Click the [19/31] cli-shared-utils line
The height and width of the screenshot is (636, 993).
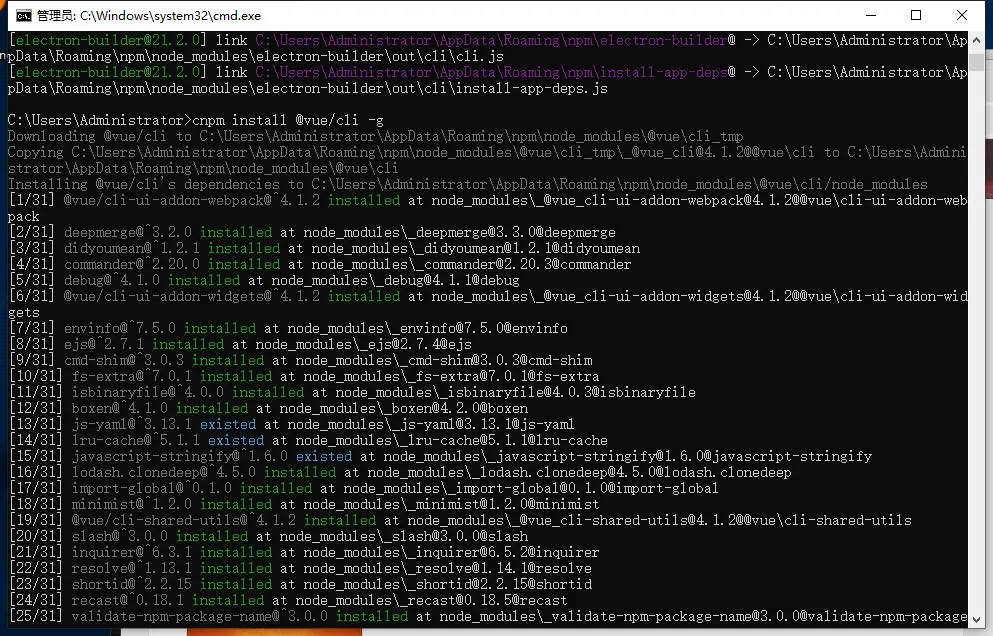pyautogui.click(x=460, y=520)
